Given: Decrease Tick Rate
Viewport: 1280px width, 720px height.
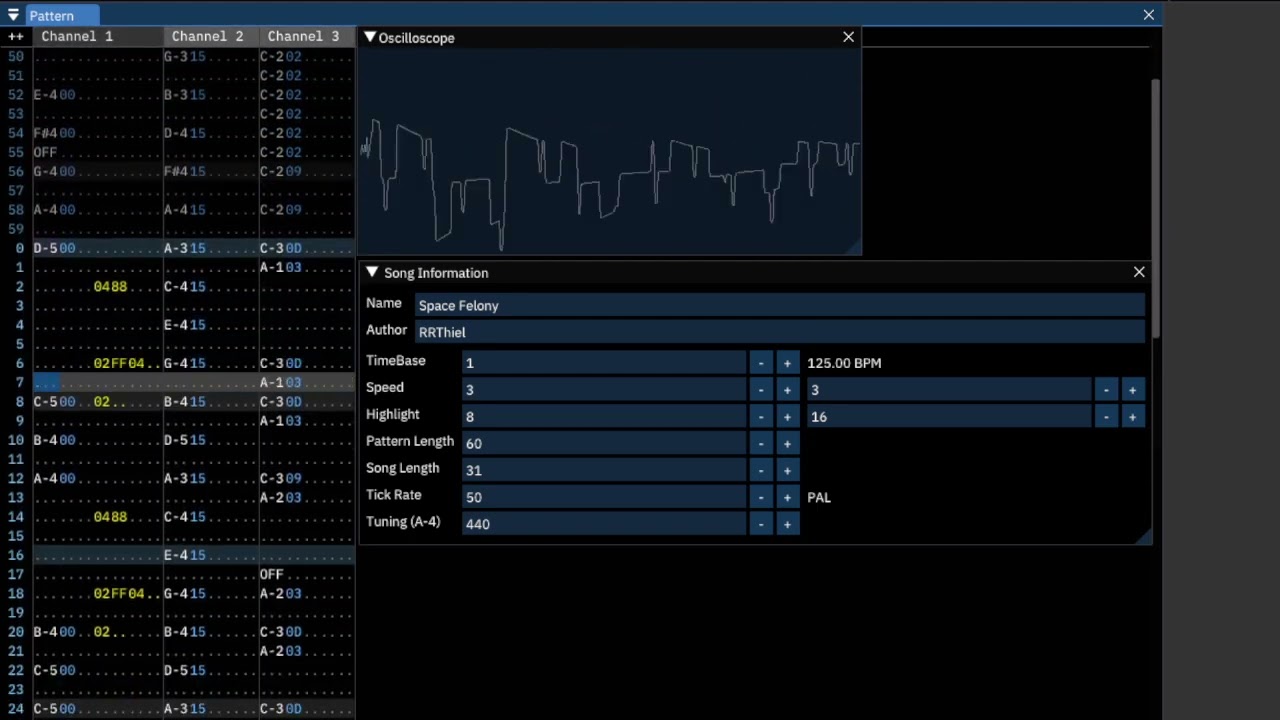Looking at the screenshot, I should pyautogui.click(x=761, y=497).
